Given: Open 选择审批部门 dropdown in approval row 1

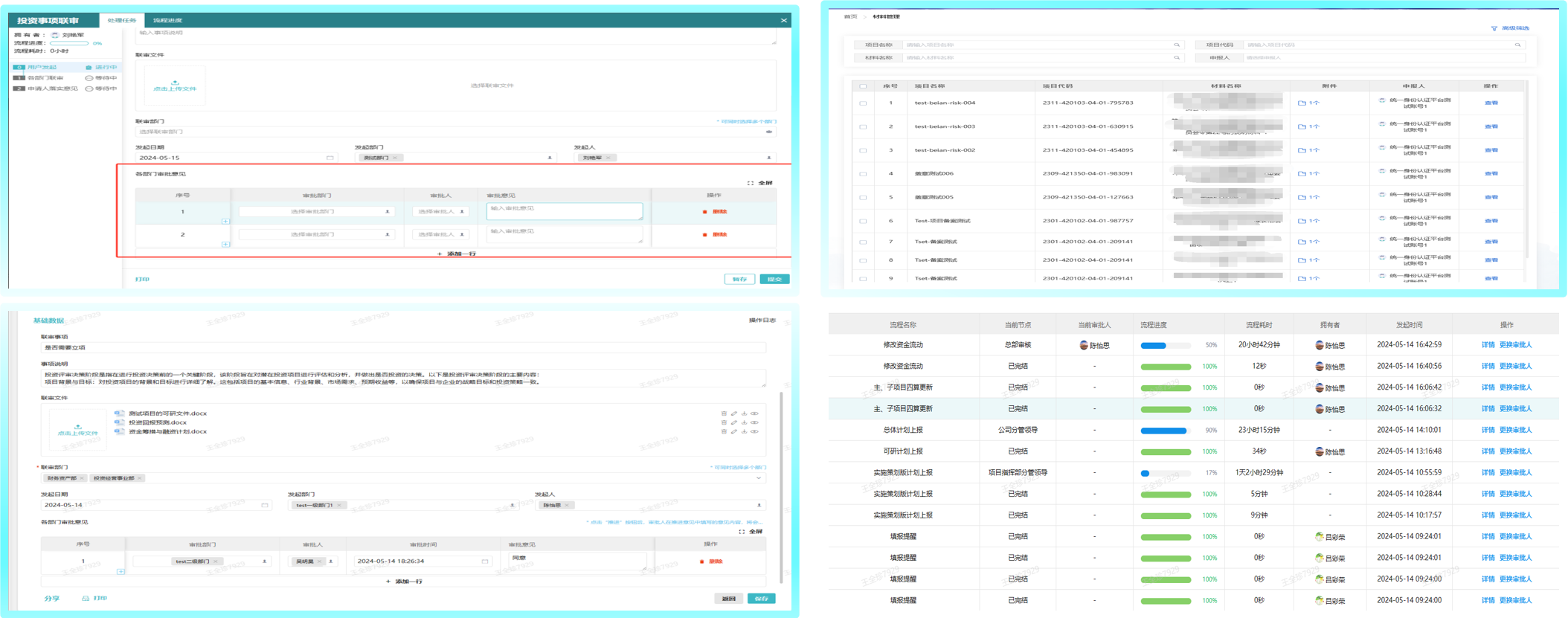Looking at the screenshot, I should tap(315, 212).
